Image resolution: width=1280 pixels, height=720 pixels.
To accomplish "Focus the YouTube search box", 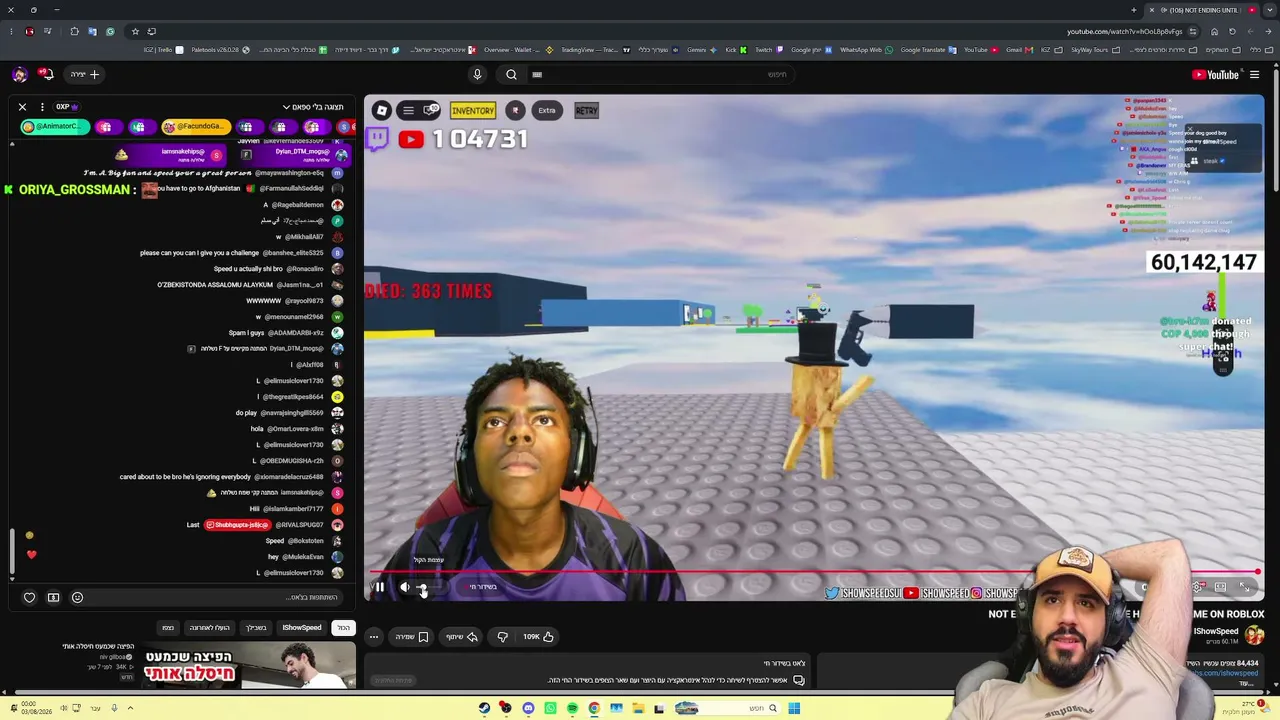I will (660, 74).
